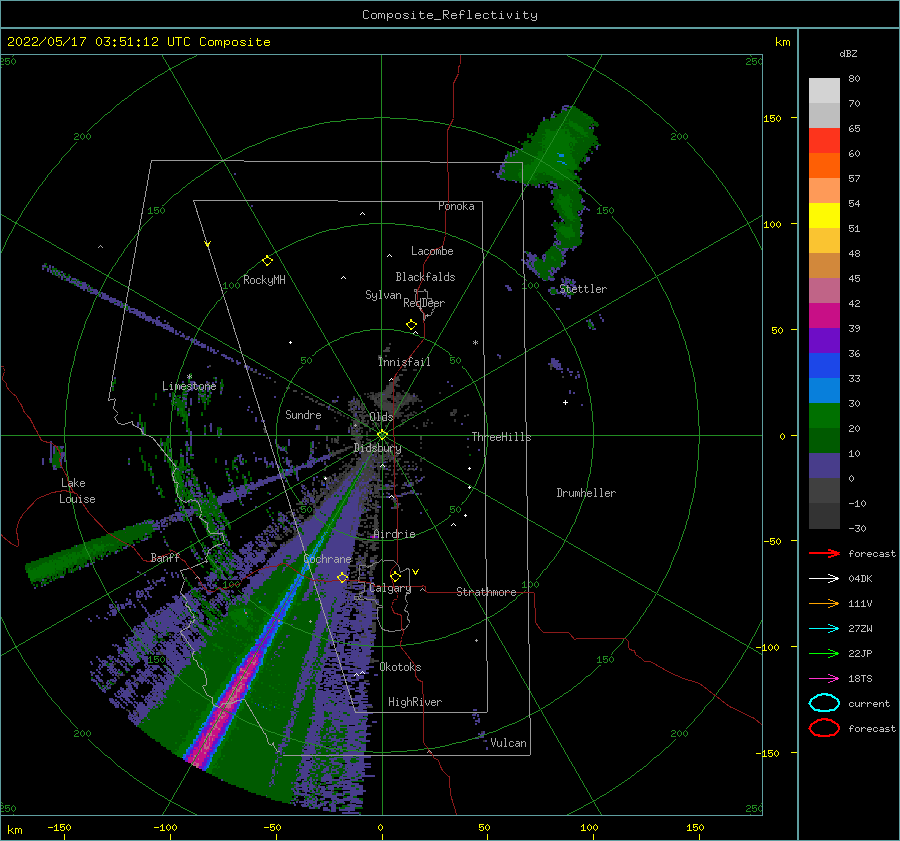Click the yellow diamond marker above Calgary
The image size is (900, 841).
(395, 576)
